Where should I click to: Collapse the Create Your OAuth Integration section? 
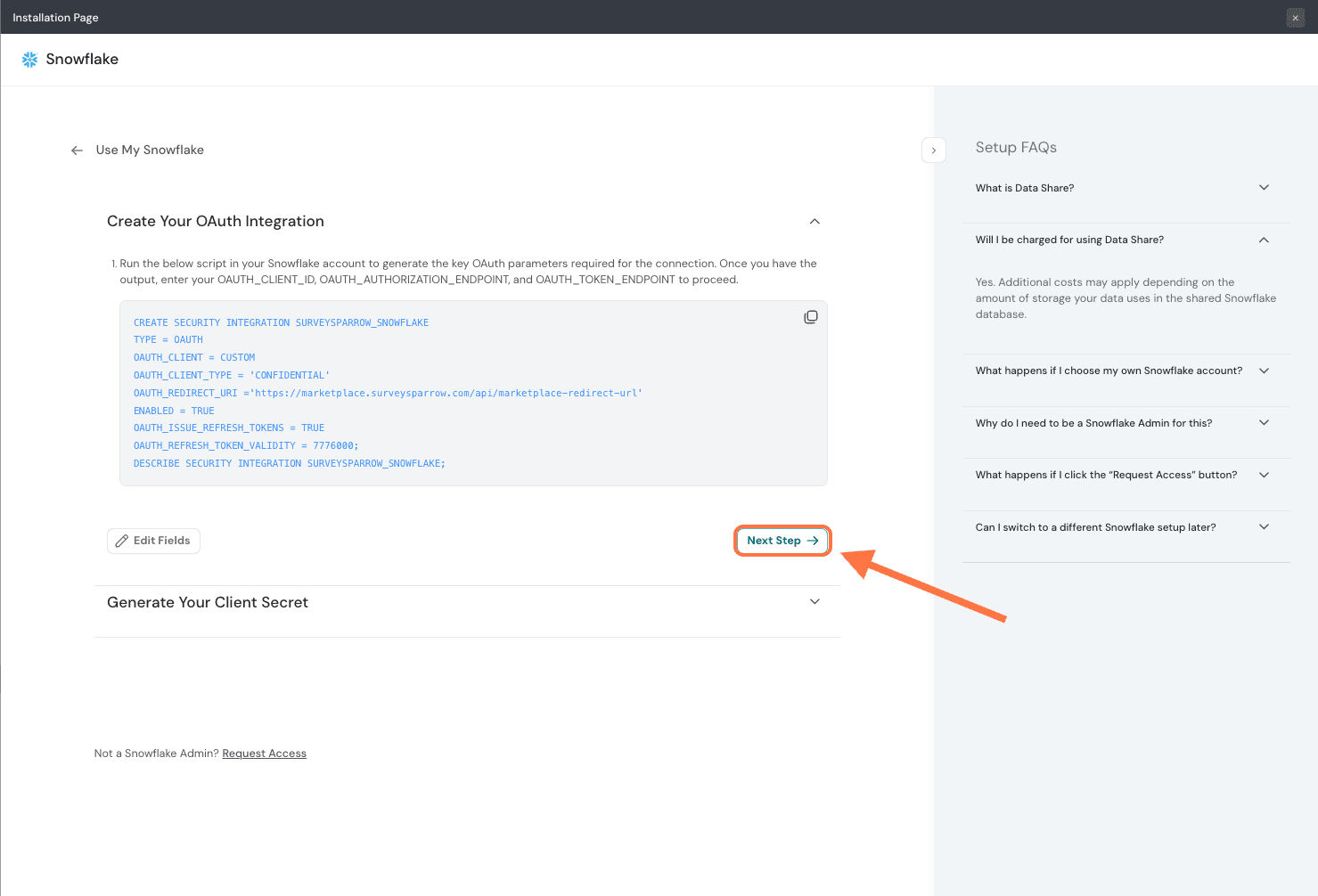[814, 222]
